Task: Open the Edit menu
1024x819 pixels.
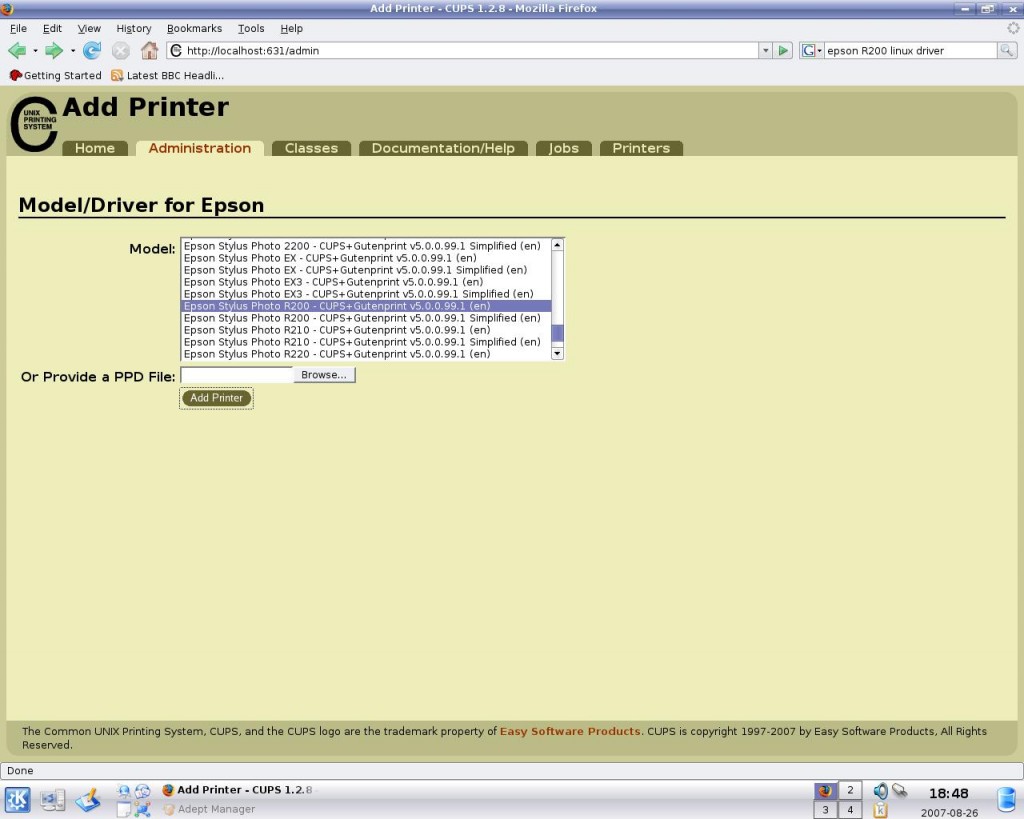Action: pyautogui.click(x=52, y=28)
